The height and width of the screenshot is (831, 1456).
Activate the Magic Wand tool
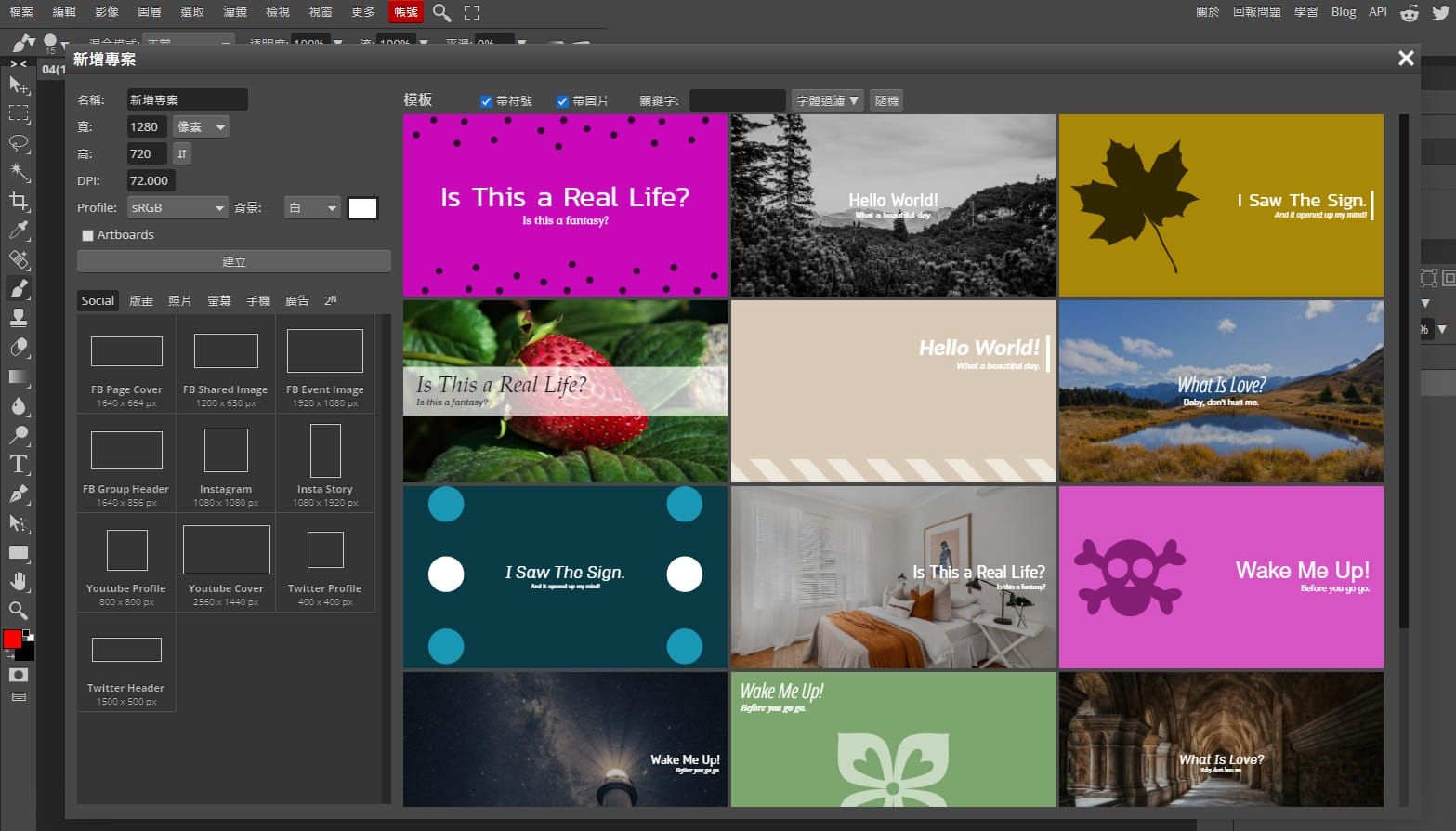point(19,172)
